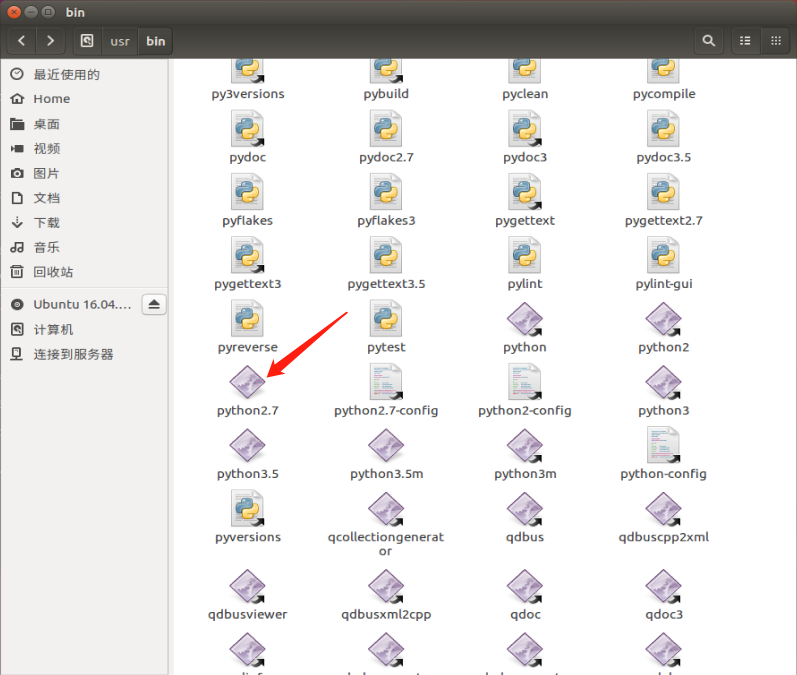
Task: Select the pygettext2.7 file icon
Action: click(664, 192)
